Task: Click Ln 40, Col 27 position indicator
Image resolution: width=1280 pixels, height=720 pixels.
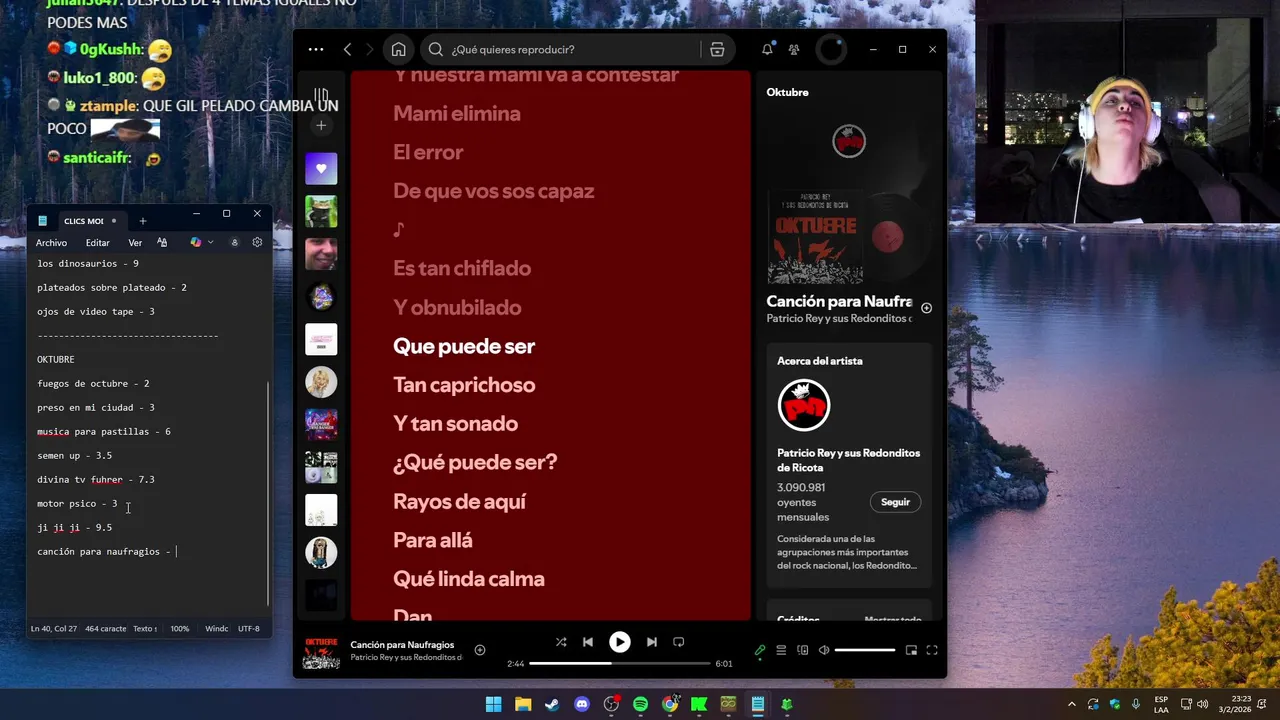Action: point(54,629)
